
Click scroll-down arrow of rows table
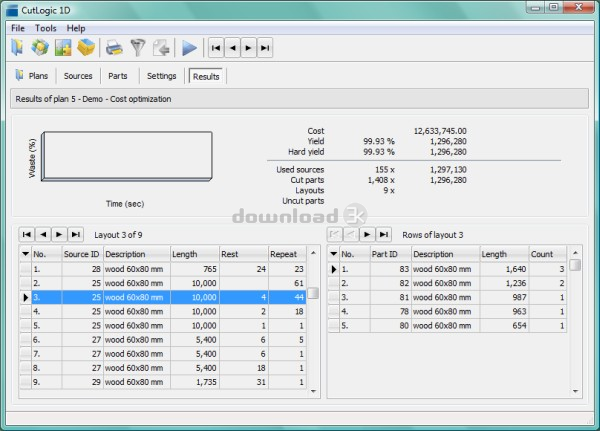coord(575,391)
